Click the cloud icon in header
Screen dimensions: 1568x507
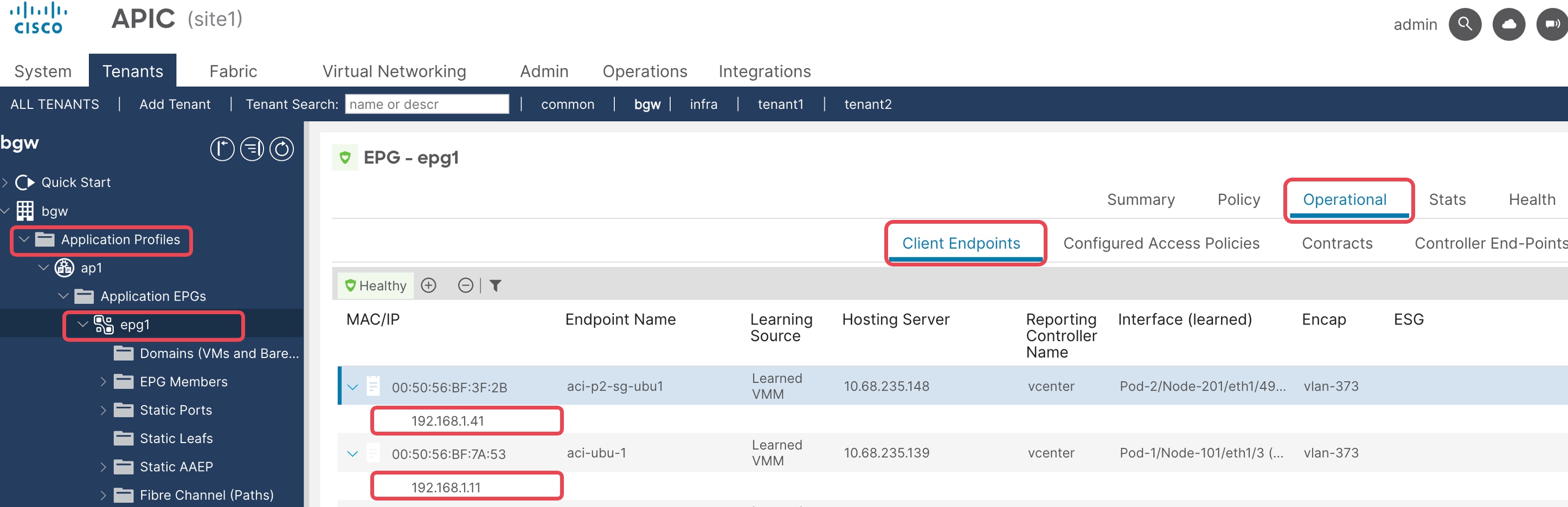1508,24
